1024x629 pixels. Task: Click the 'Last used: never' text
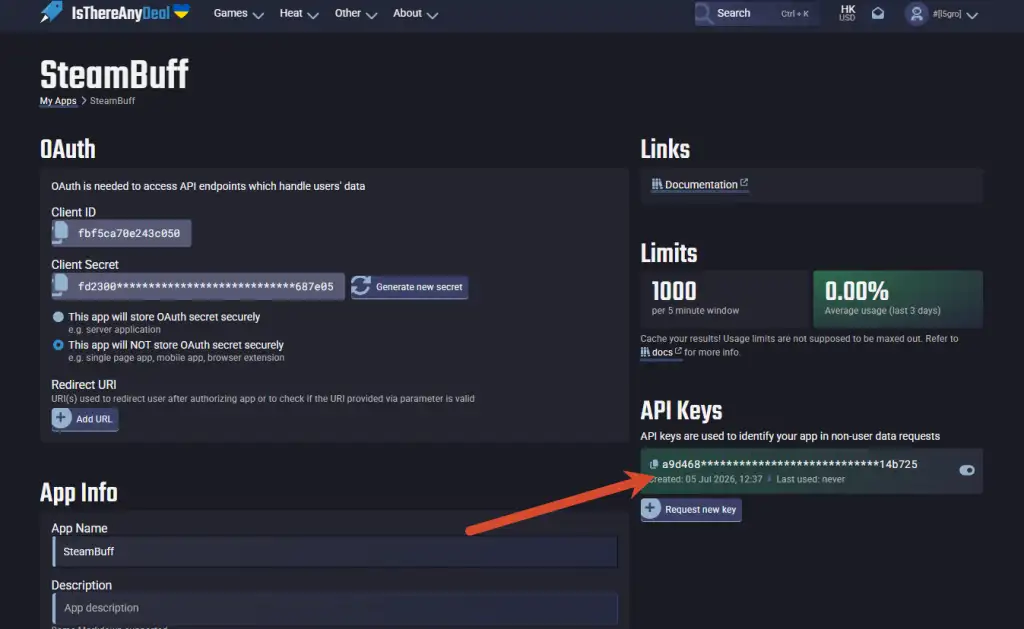810,479
